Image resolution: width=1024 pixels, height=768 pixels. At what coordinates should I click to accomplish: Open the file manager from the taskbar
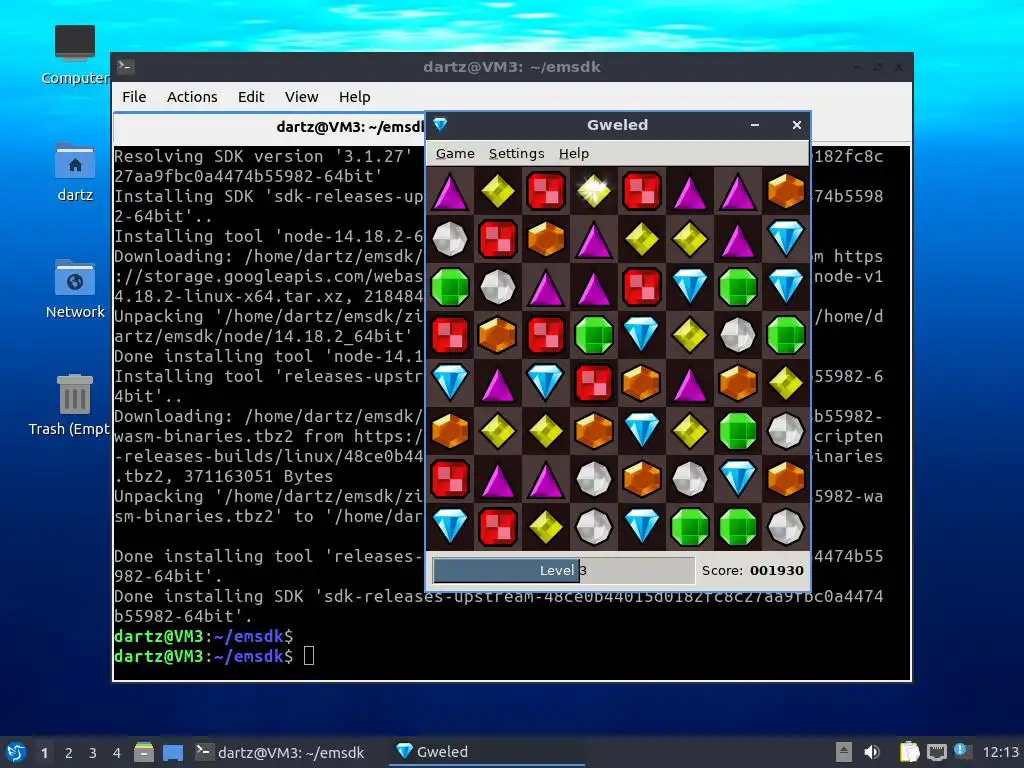pos(144,752)
